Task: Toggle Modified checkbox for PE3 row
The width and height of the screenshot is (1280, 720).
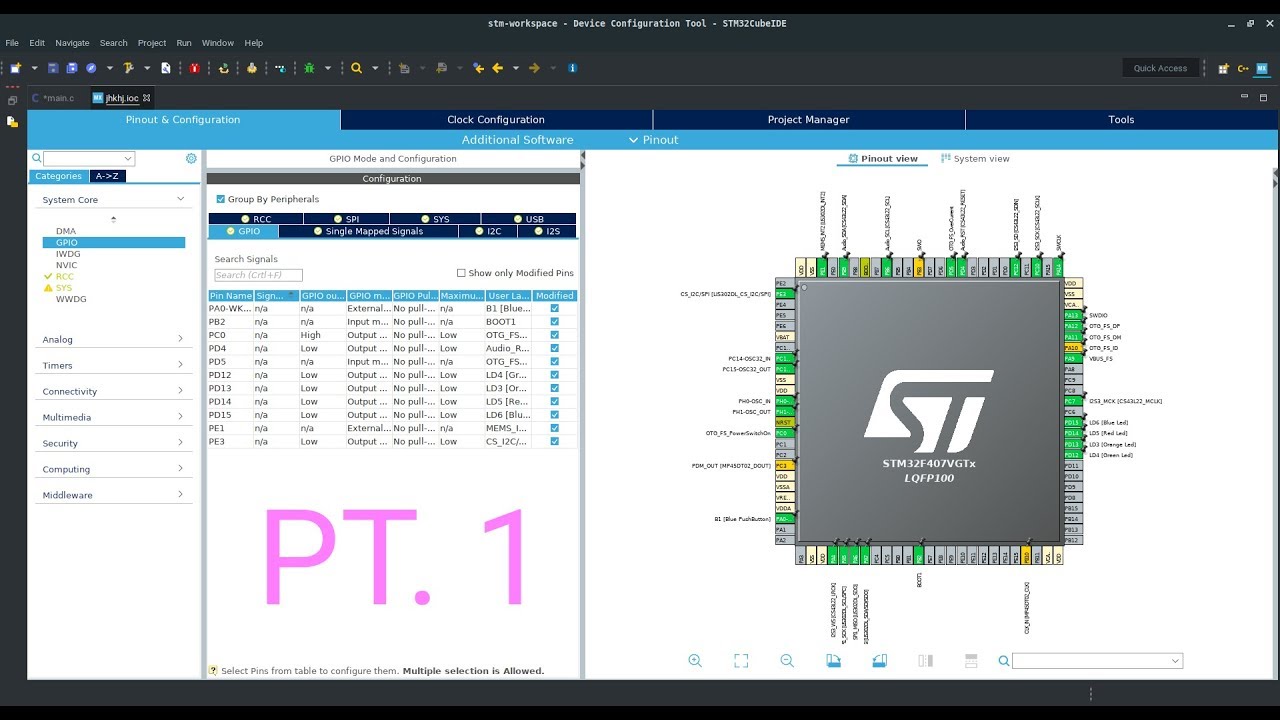Action: click(555, 441)
